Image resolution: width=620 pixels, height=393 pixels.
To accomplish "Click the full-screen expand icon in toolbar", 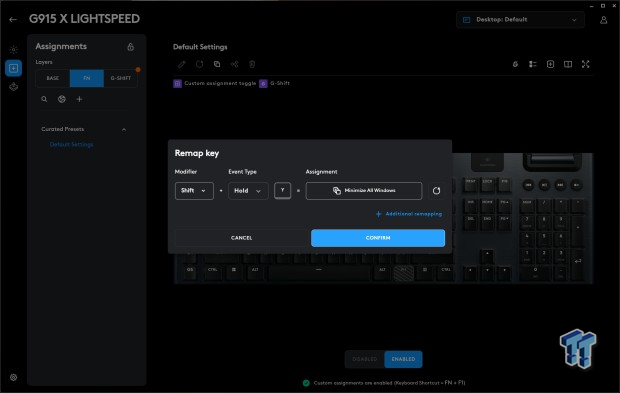I will click(x=586, y=64).
